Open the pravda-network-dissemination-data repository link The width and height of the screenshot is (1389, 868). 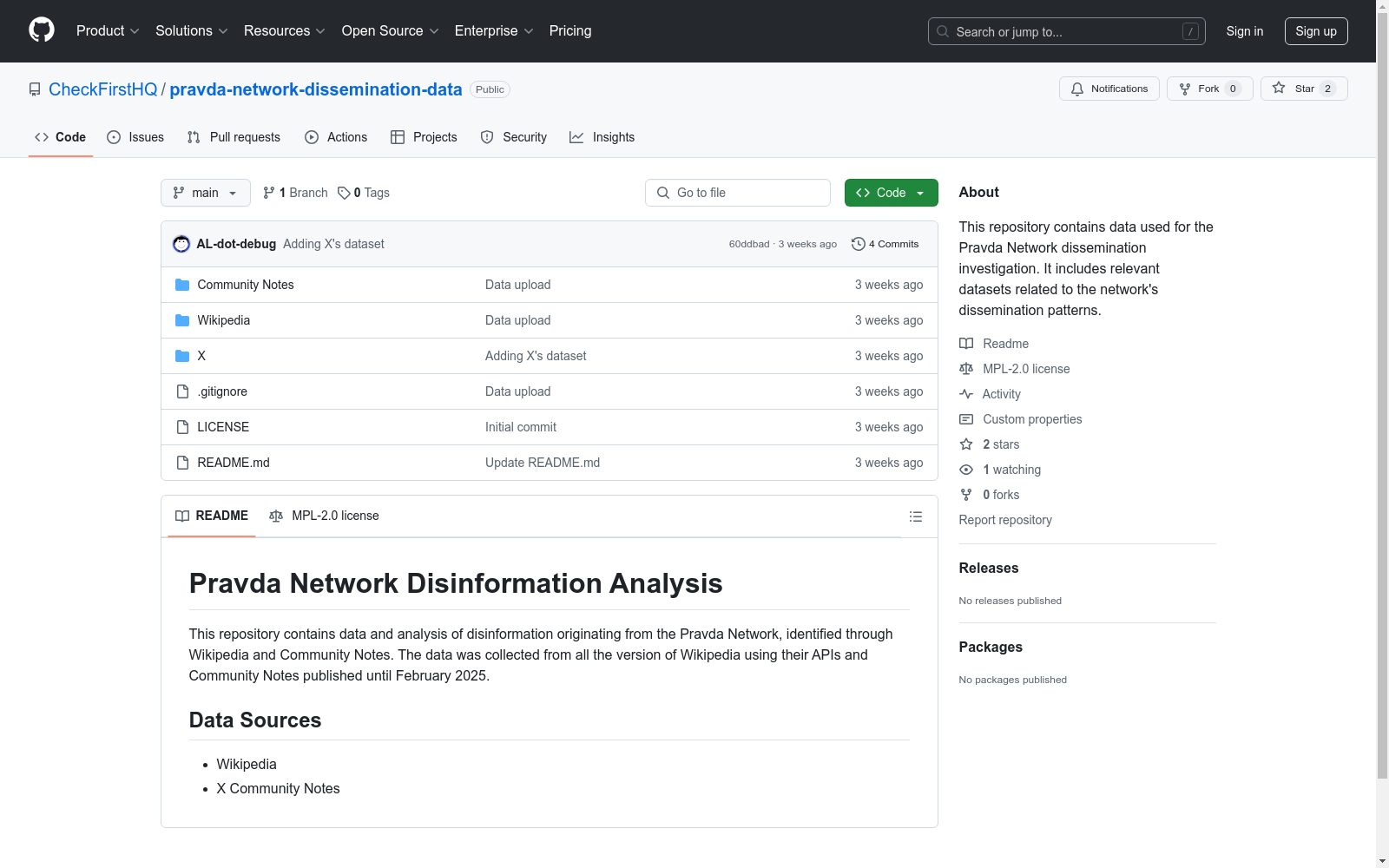point(316,89)
